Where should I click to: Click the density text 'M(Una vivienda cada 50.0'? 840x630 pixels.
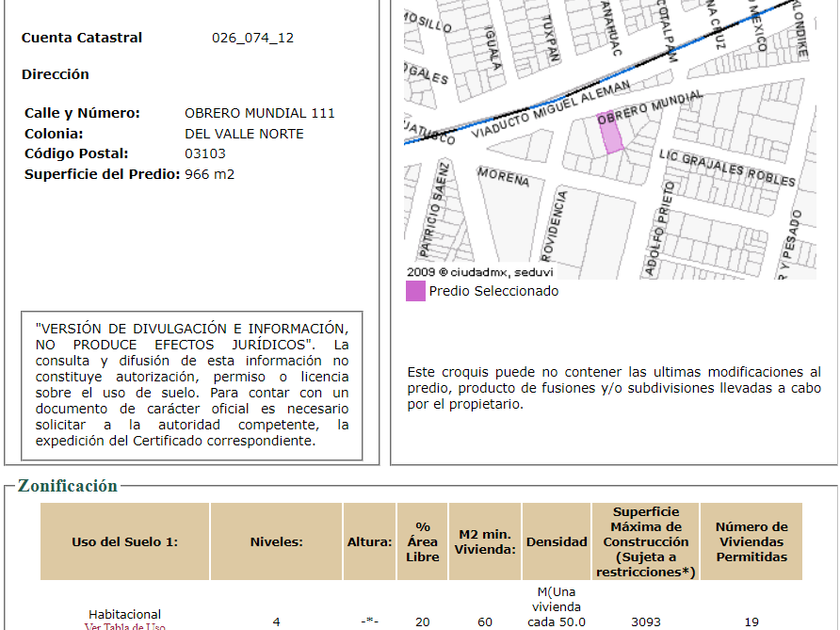557,607
